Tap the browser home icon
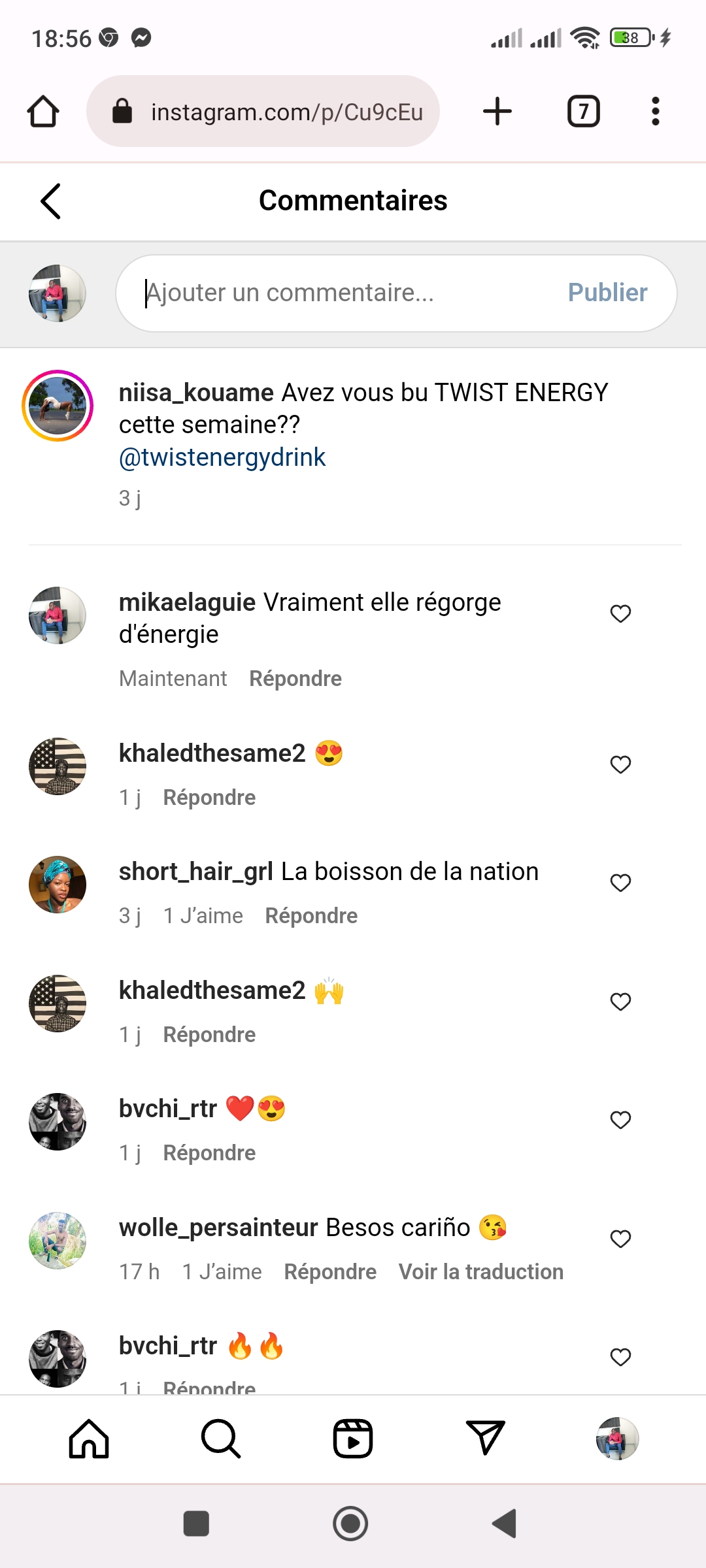The width and height of the screenshot is (706, 1568). coord(43,111)
